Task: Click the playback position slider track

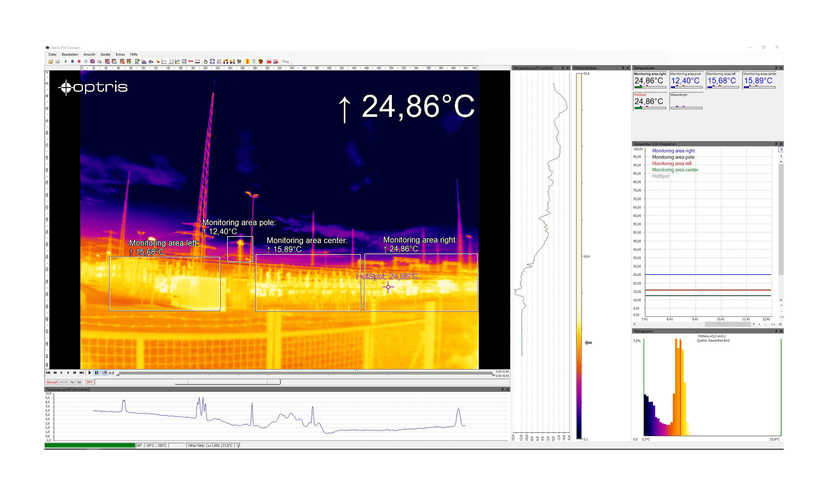Action: point(306,373)
